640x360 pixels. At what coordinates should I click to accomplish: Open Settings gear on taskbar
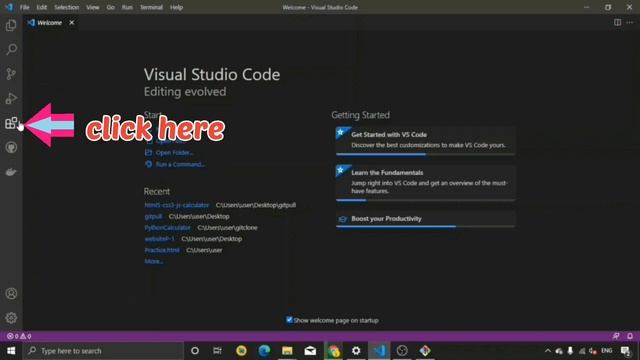(356, 351)
